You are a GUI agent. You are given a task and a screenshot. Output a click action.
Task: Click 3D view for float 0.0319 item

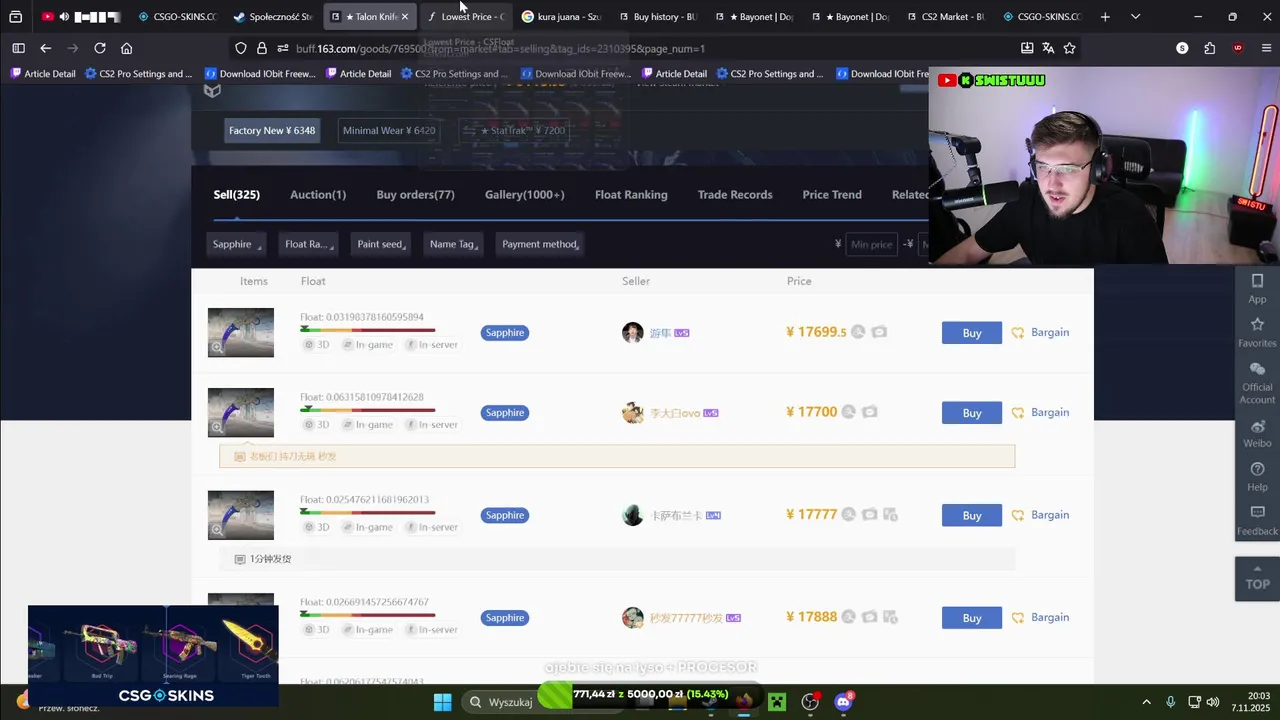[x=317, y=345]
